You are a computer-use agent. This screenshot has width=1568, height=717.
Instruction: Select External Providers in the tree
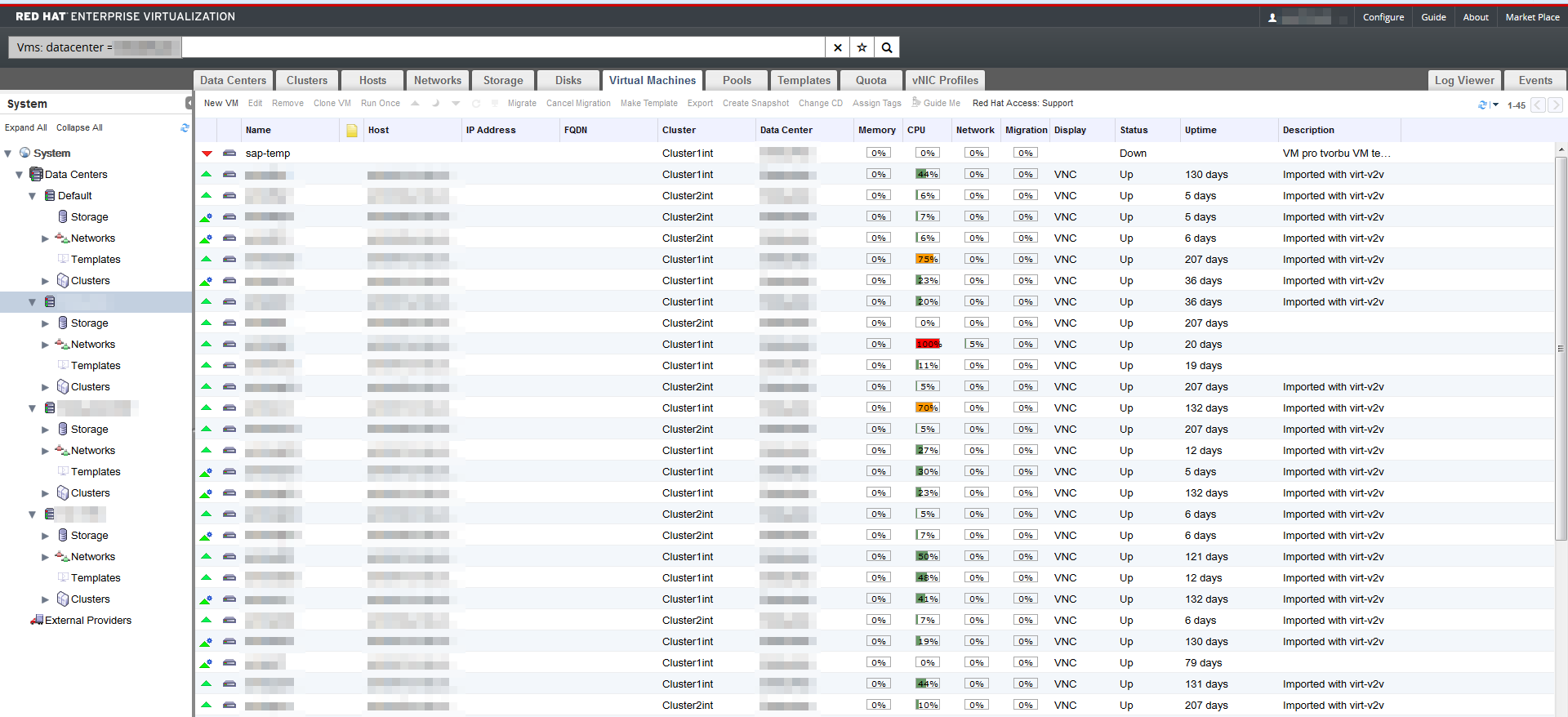click(x=88, y=620)
